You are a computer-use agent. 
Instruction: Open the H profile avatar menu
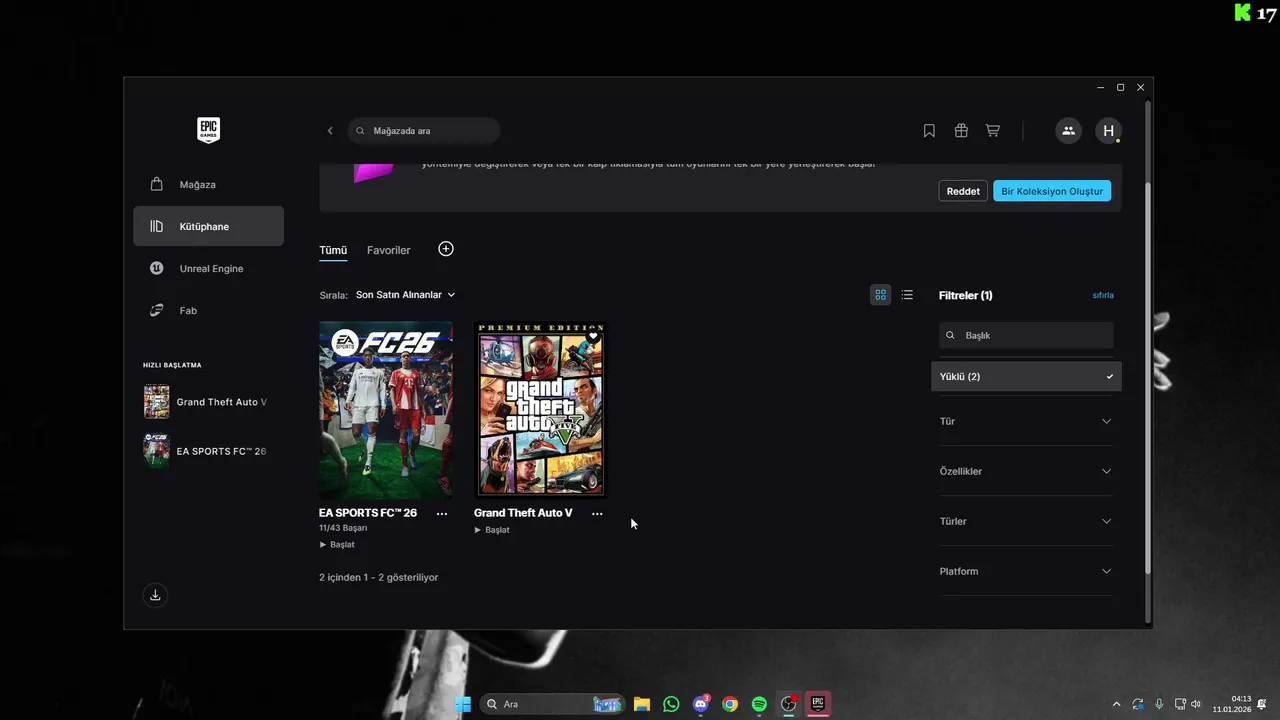pos(1108,131)
